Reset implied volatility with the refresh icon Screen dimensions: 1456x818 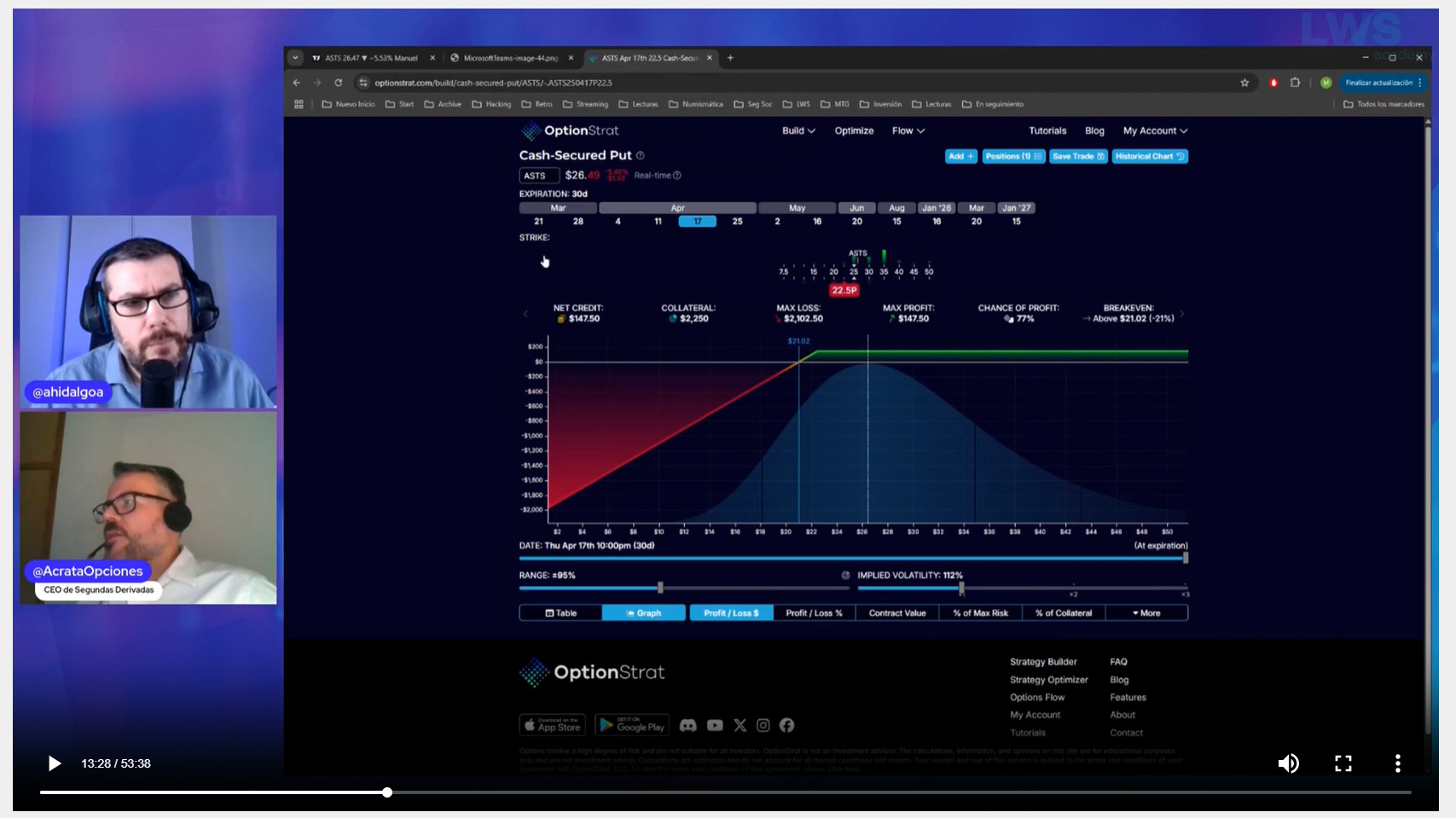[845, 575]
